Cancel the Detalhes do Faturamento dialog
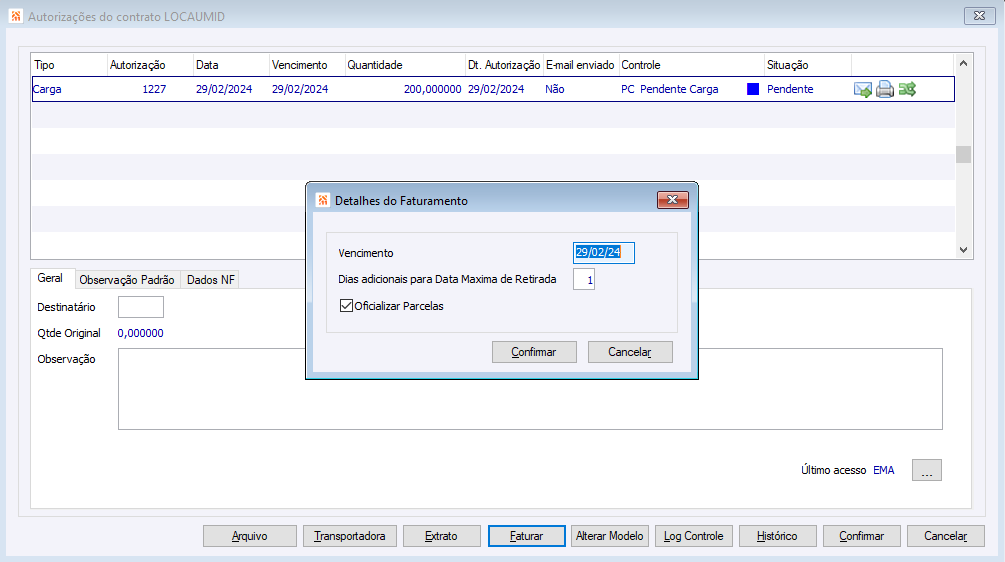1005x562 pixels. click(x=630, y=352)
